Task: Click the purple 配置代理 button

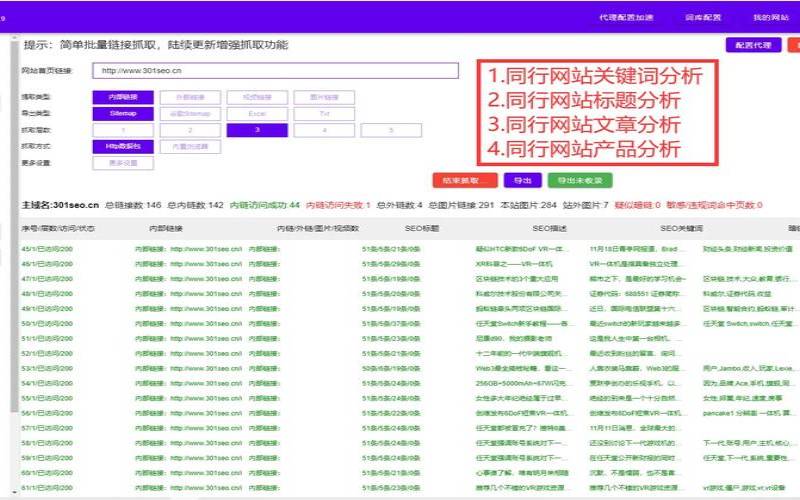Action: (x=753, y=45)
